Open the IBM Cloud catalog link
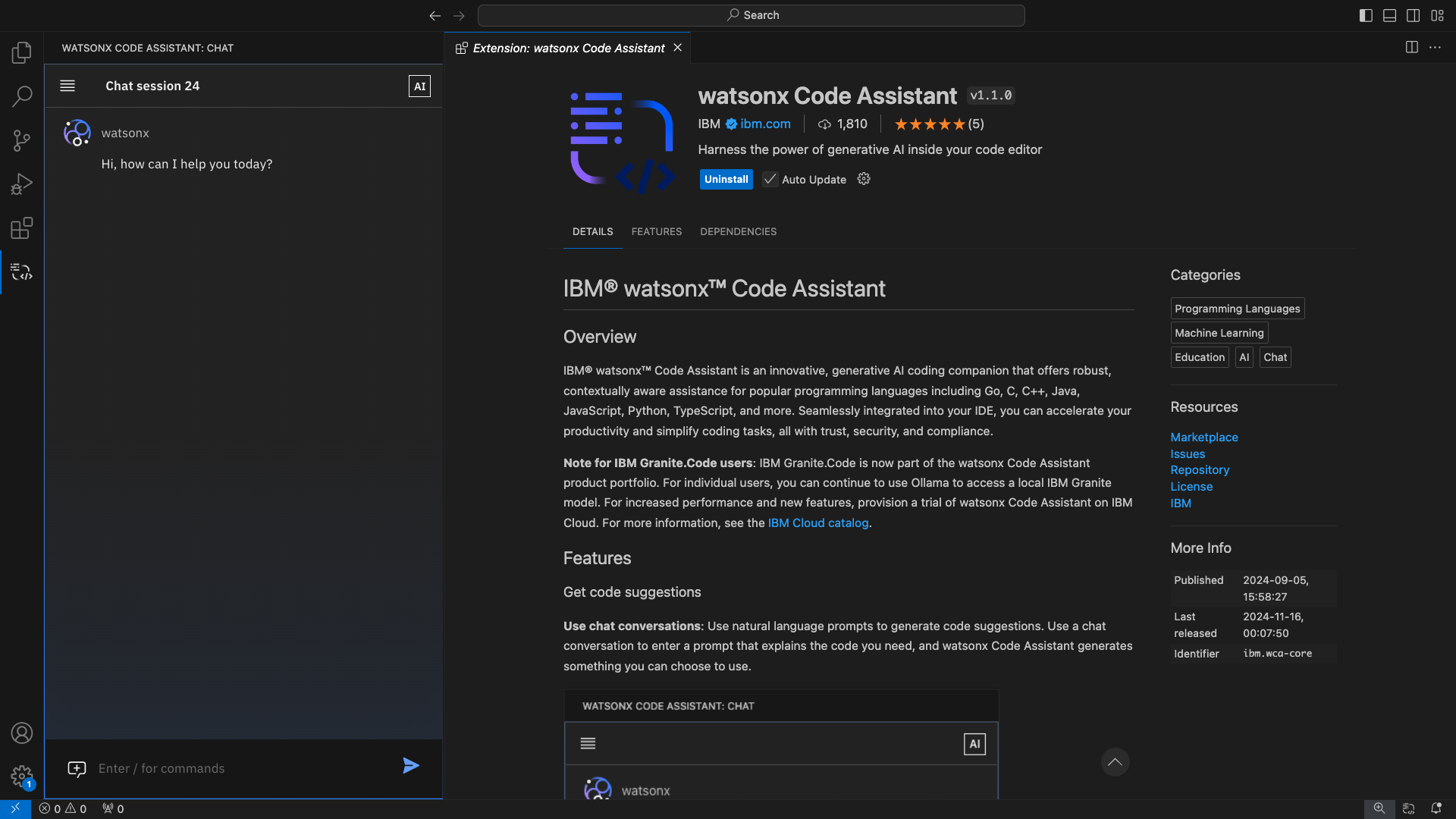Viewport: 1456px width, 819px height. (x=817, y=523)
